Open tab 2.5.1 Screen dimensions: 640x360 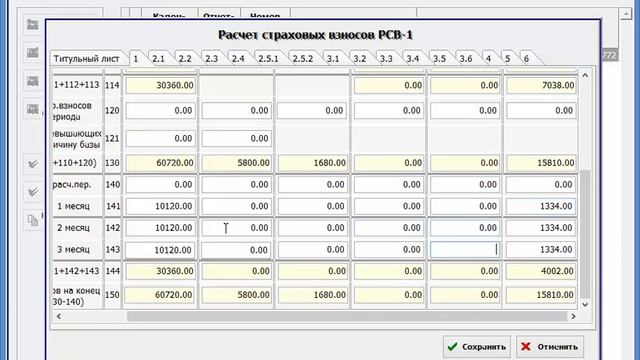(x=268, y=59)
